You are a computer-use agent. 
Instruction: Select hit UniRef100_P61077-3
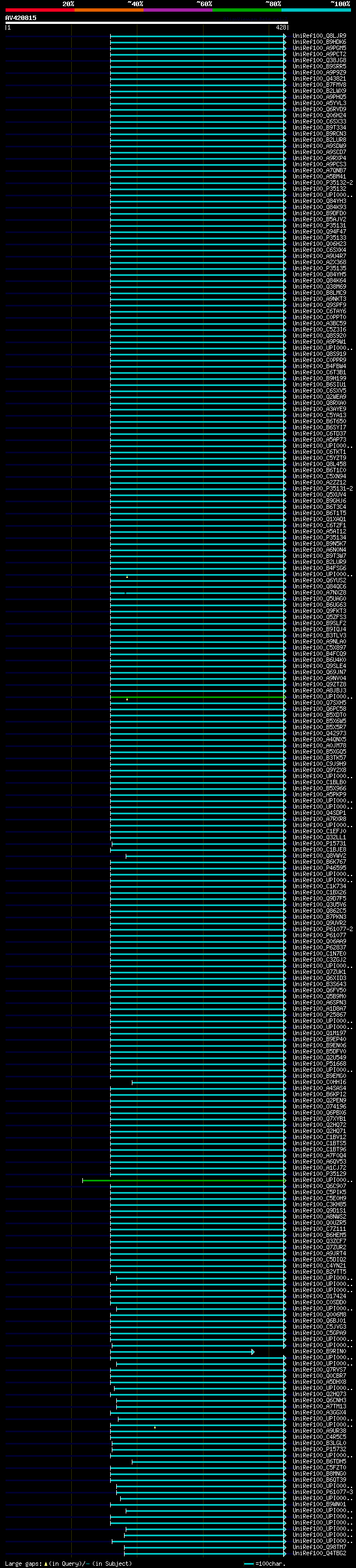pos(323,1492)
